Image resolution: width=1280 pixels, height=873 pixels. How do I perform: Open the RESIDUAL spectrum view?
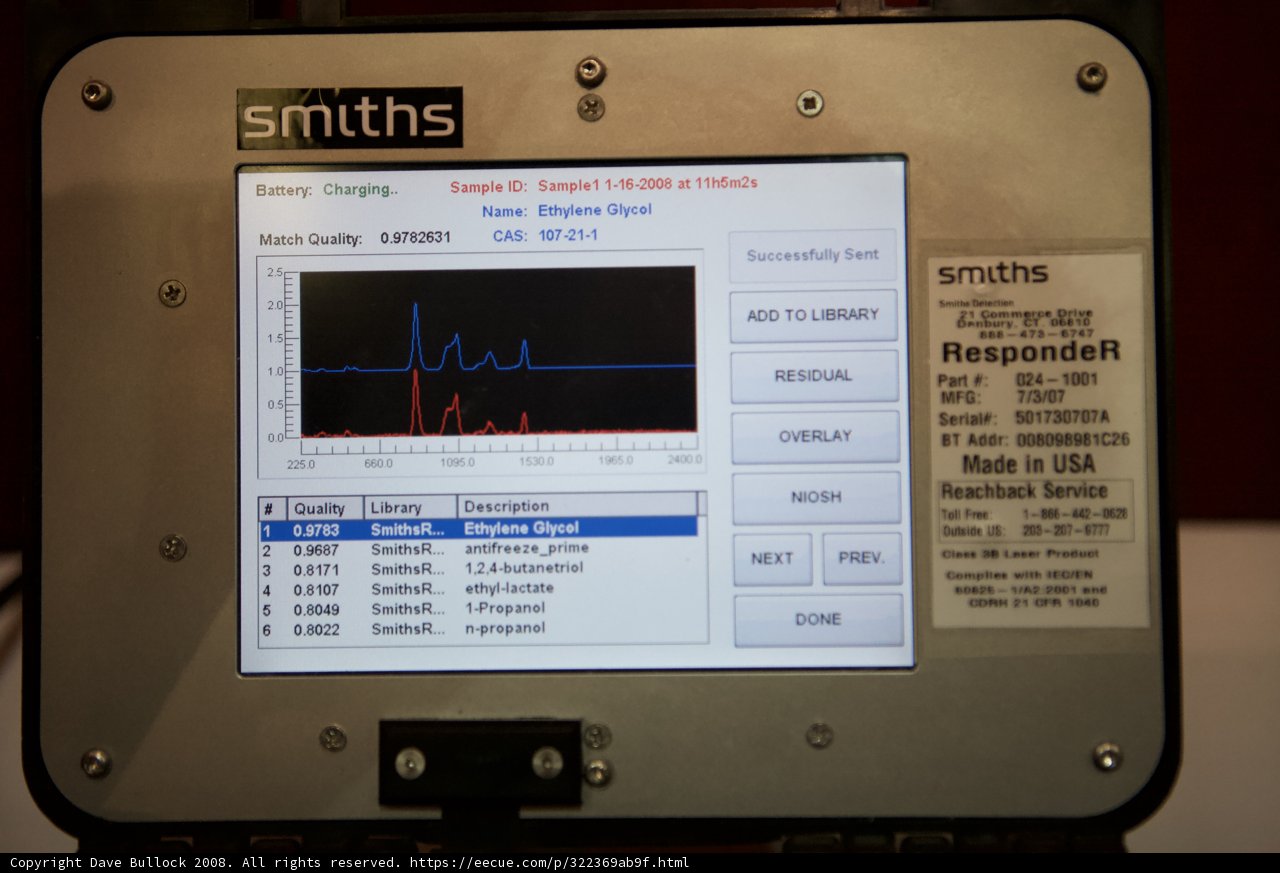(814, 376)
